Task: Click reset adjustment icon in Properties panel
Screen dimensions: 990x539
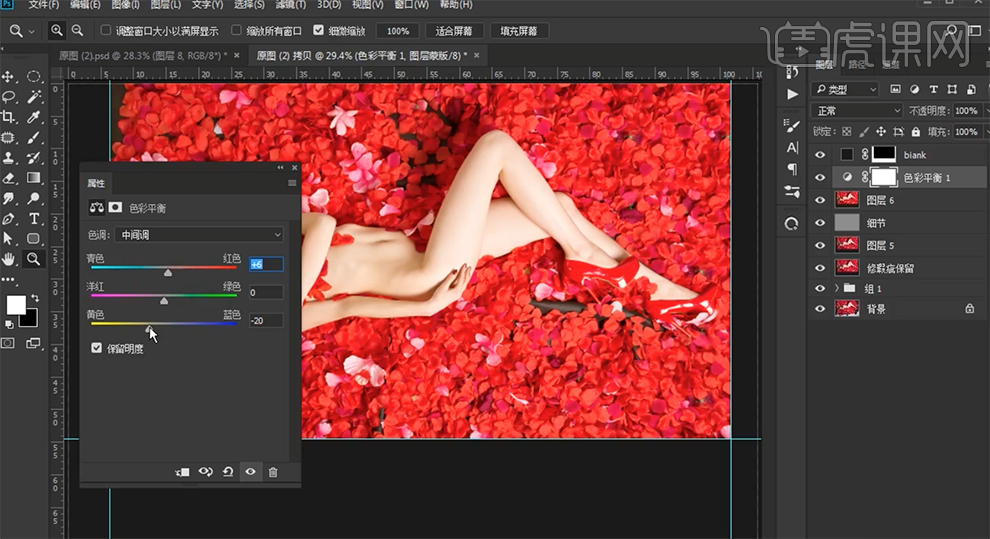Action: coord(228,472)
